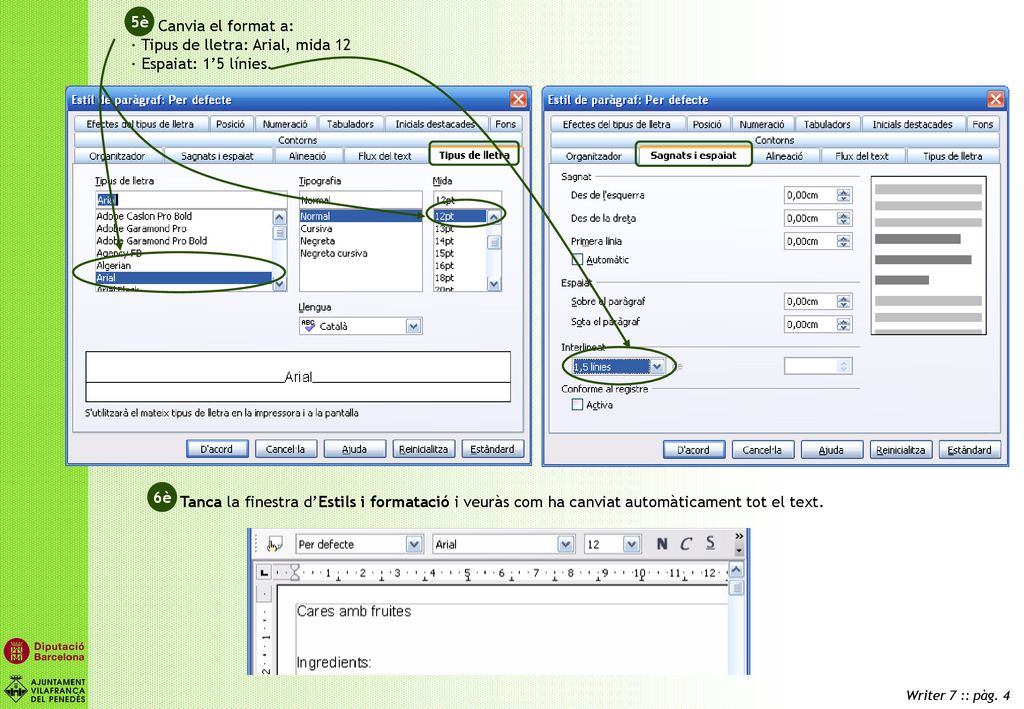Click Reinicialitza in the right dialog

(900, 450)
